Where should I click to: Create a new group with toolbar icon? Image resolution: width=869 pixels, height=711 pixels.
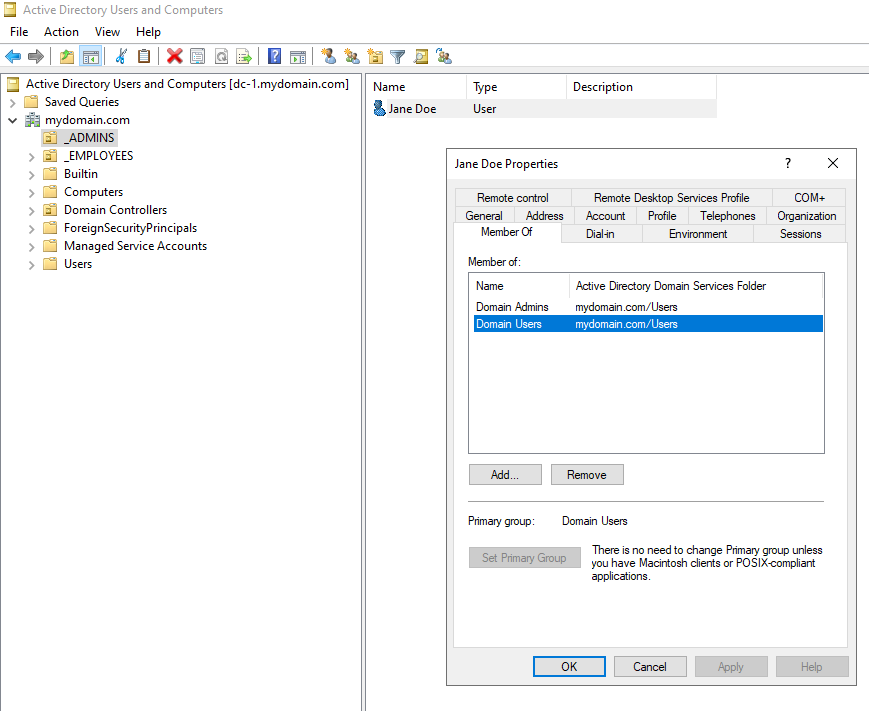click(x=352, y=56)
